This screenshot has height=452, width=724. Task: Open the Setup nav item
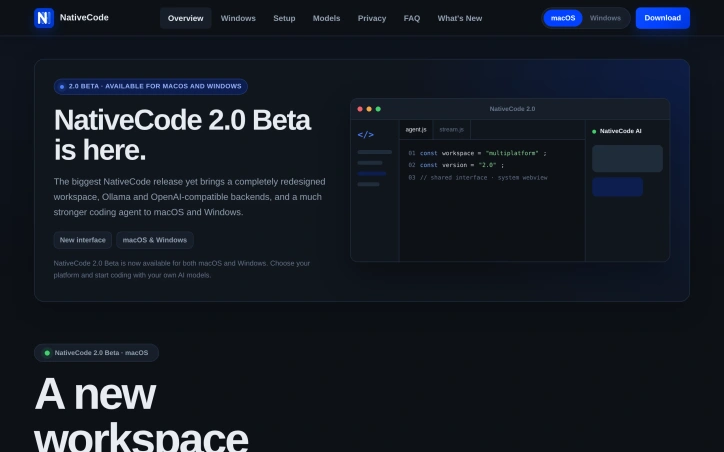coord(284,18)
